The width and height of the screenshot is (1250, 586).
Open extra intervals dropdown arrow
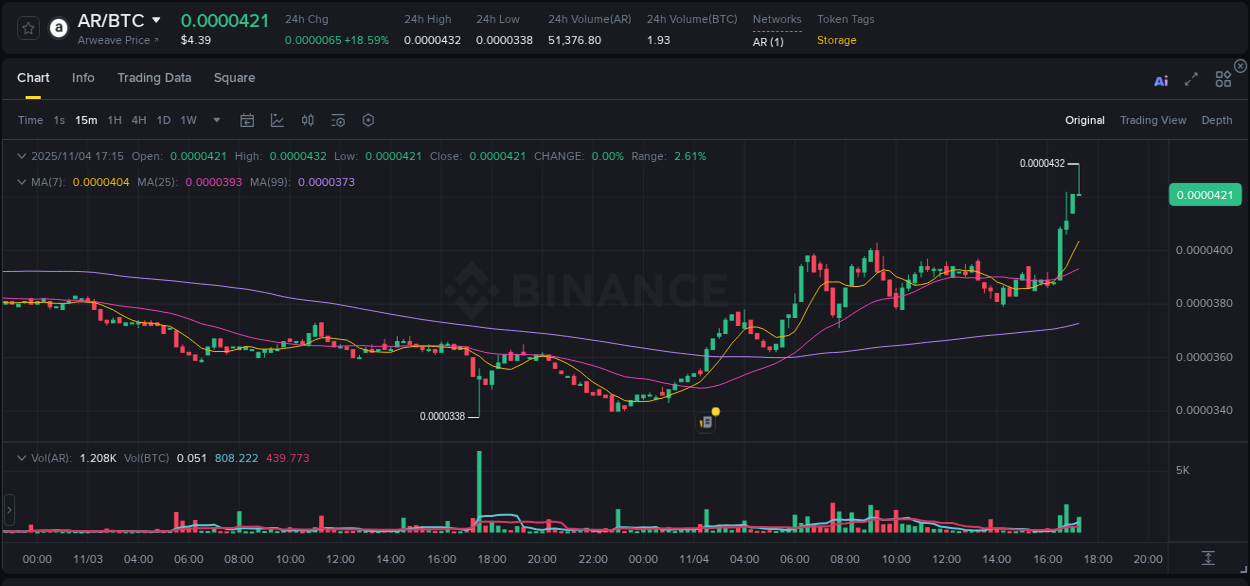click(x=215, y=119)
